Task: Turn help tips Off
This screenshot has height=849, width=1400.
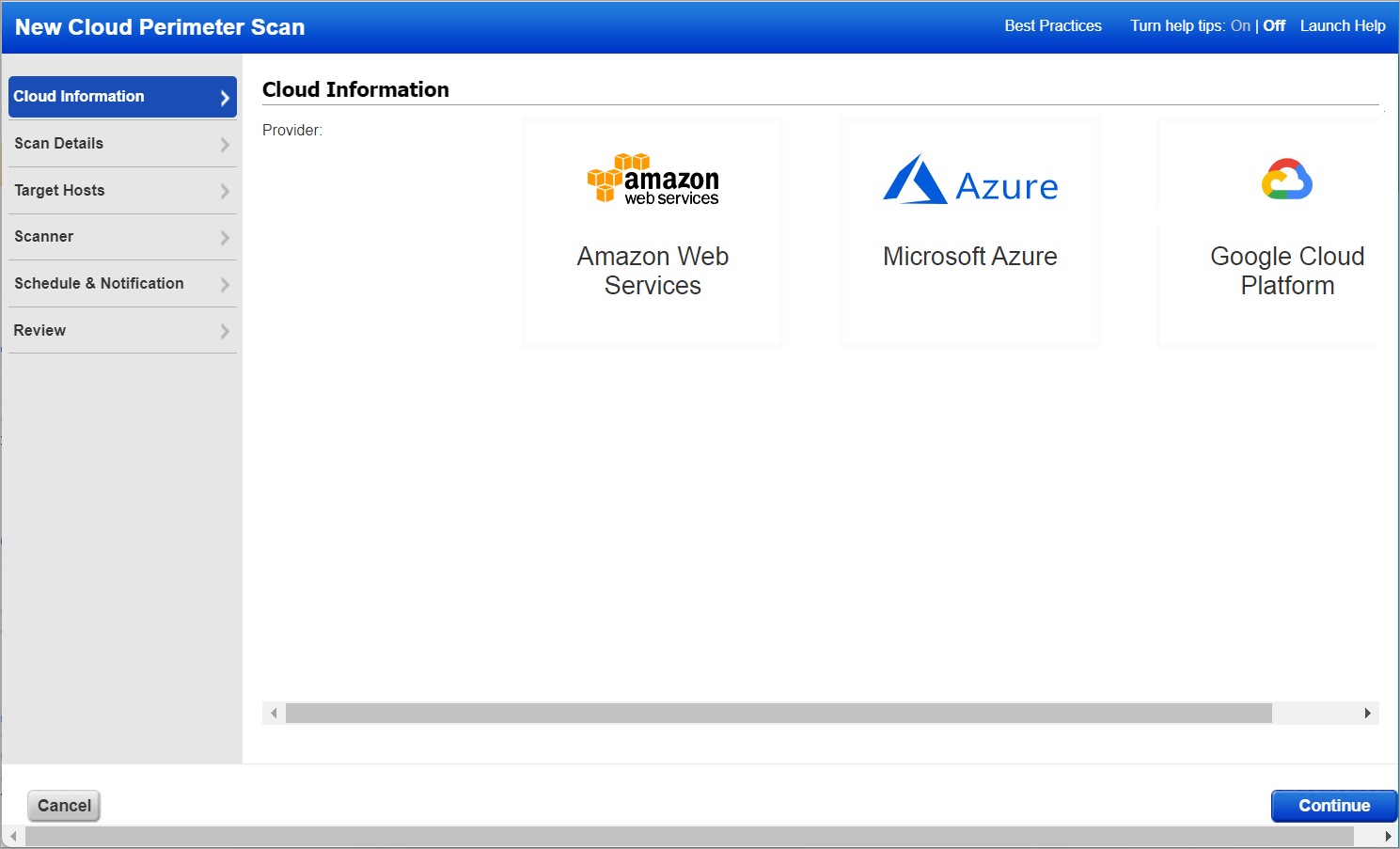Action: pyautogui.click(x=1274, y=26)
